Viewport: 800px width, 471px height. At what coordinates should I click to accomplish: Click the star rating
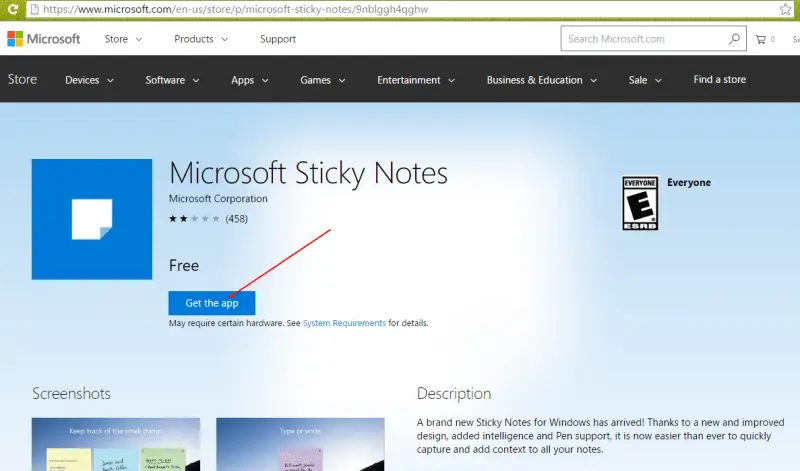194,219
